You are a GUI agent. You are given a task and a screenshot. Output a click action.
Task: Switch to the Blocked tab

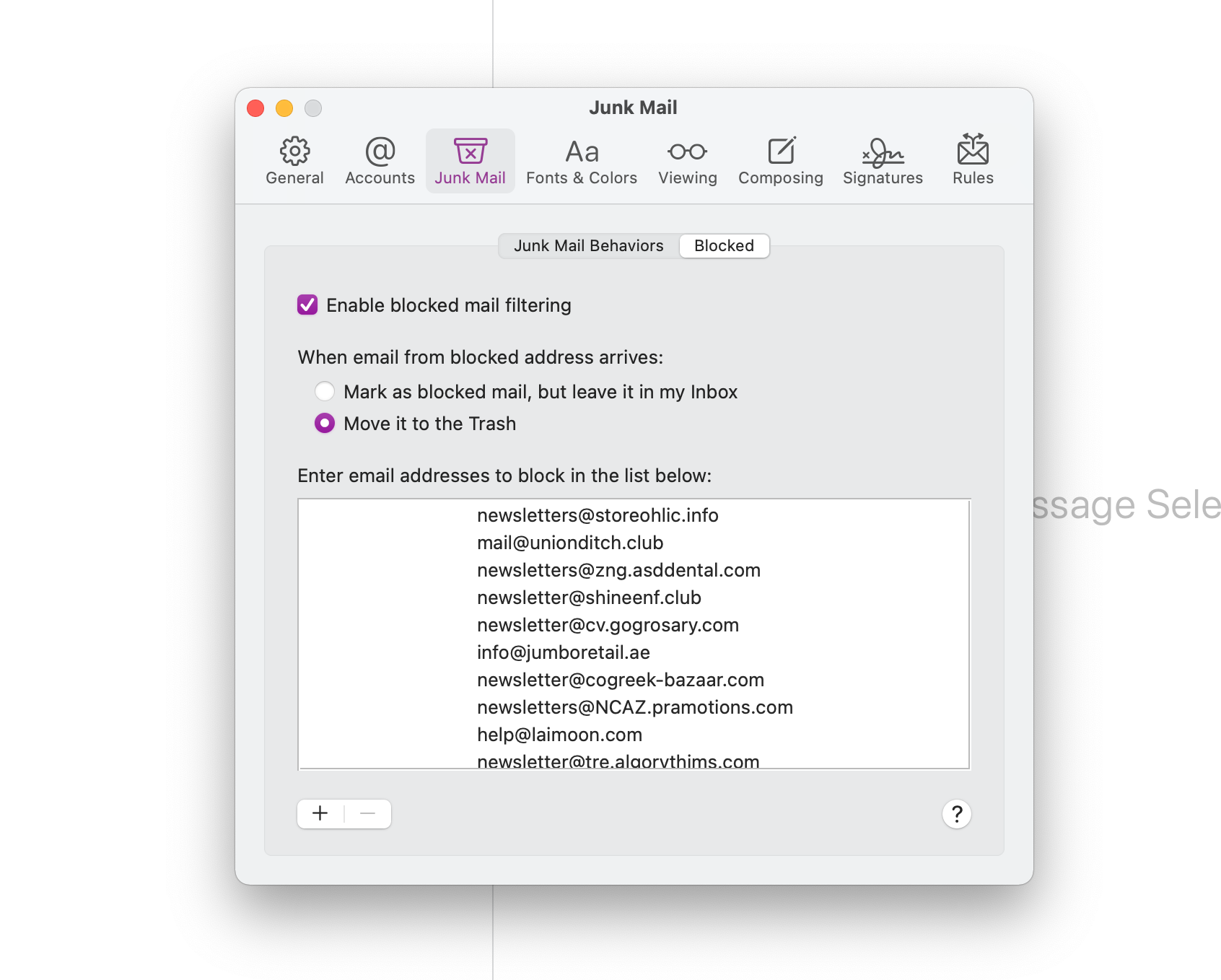point(724,245)
